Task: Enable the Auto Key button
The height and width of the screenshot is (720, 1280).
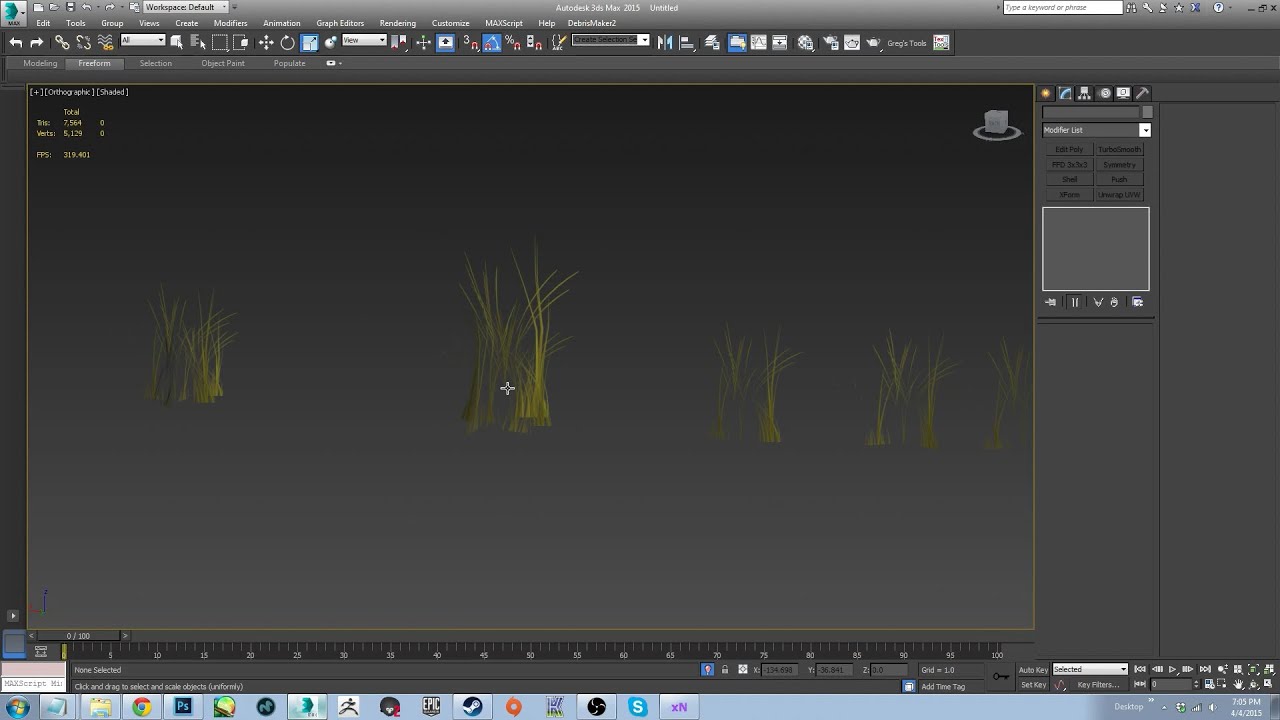Action: pyautogui.click(x=1033, y=670)
